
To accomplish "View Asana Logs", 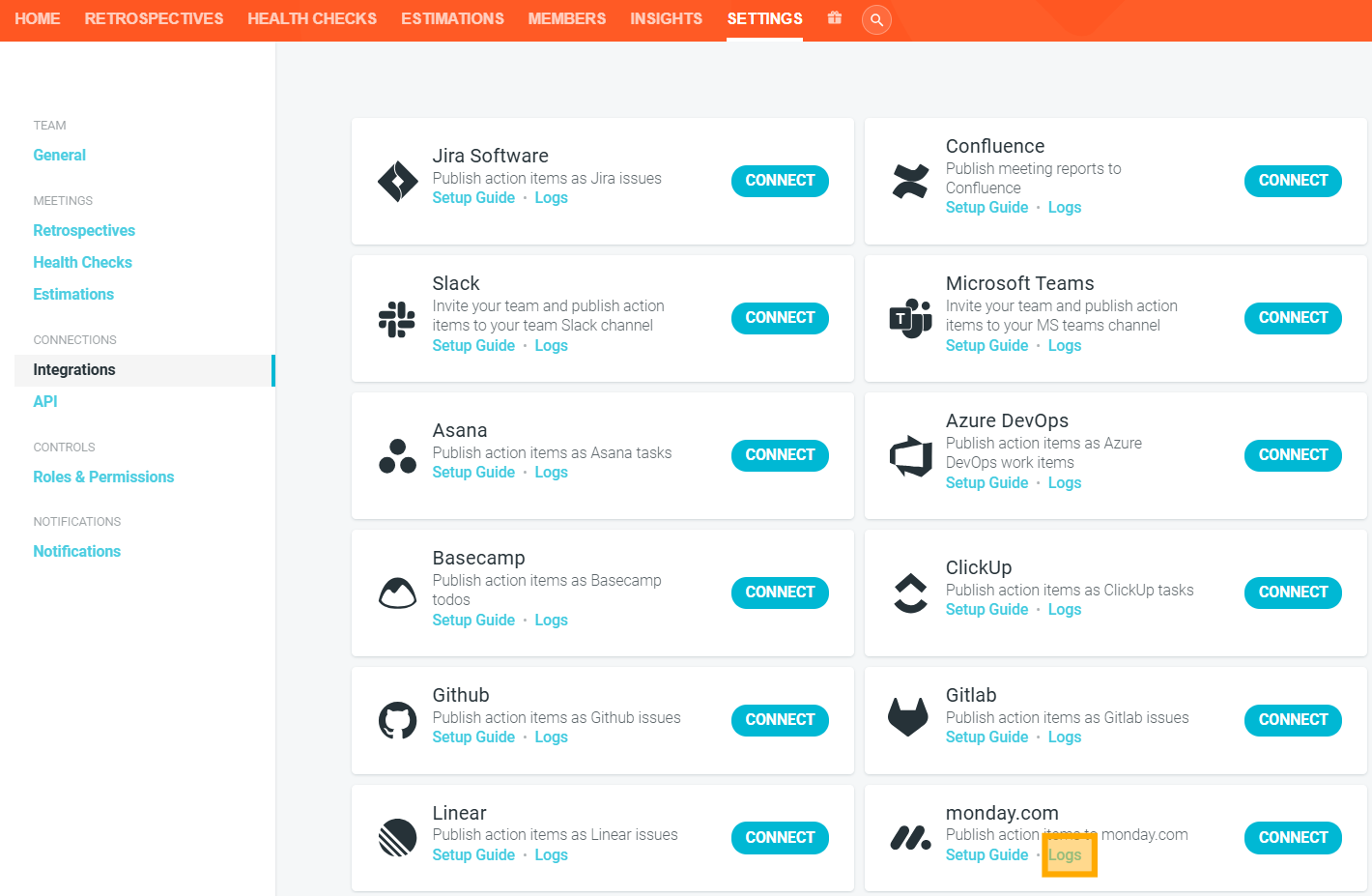I will [551, 473].
